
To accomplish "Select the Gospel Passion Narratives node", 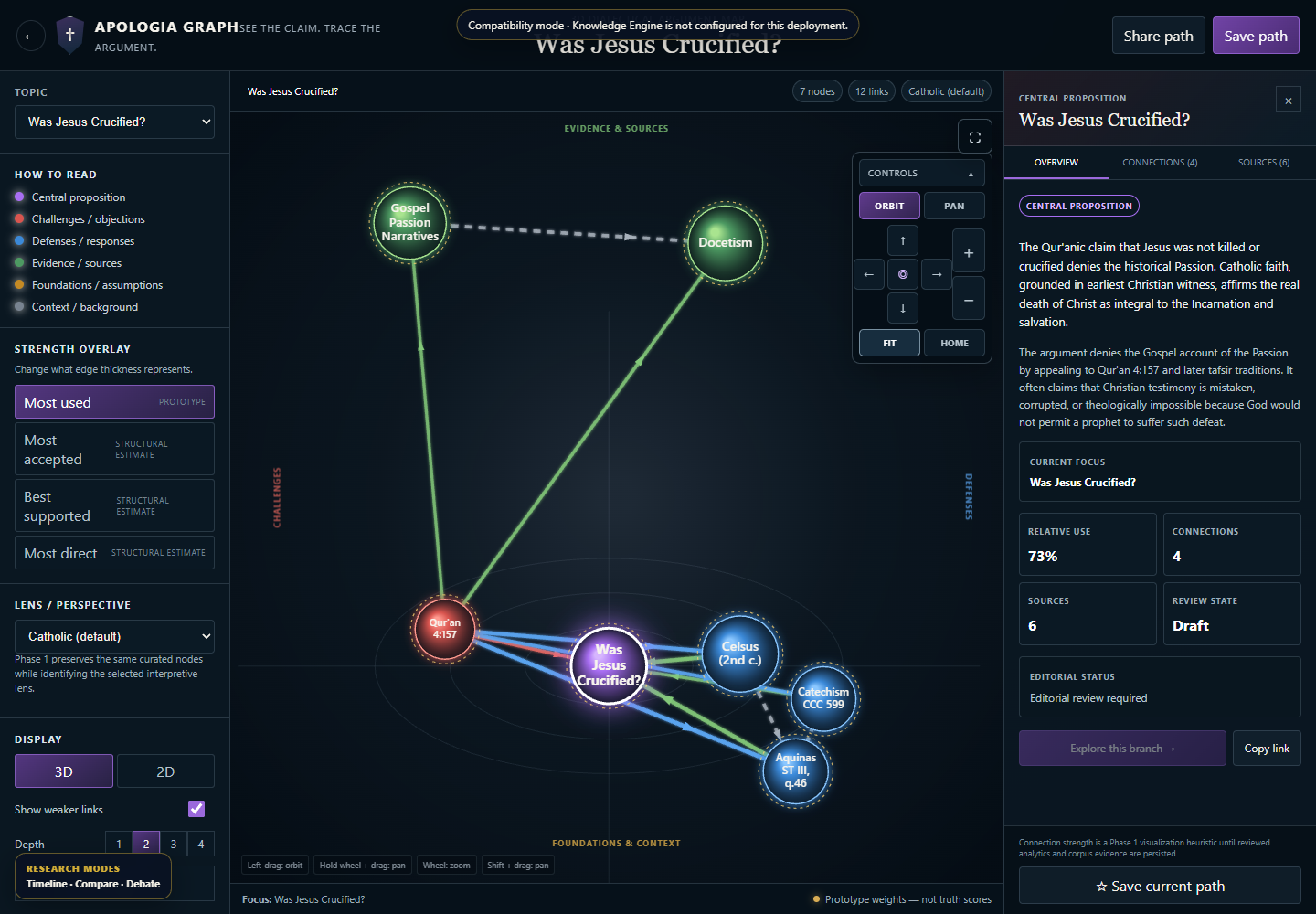I will pyautogui.click(x=410, y=222).
